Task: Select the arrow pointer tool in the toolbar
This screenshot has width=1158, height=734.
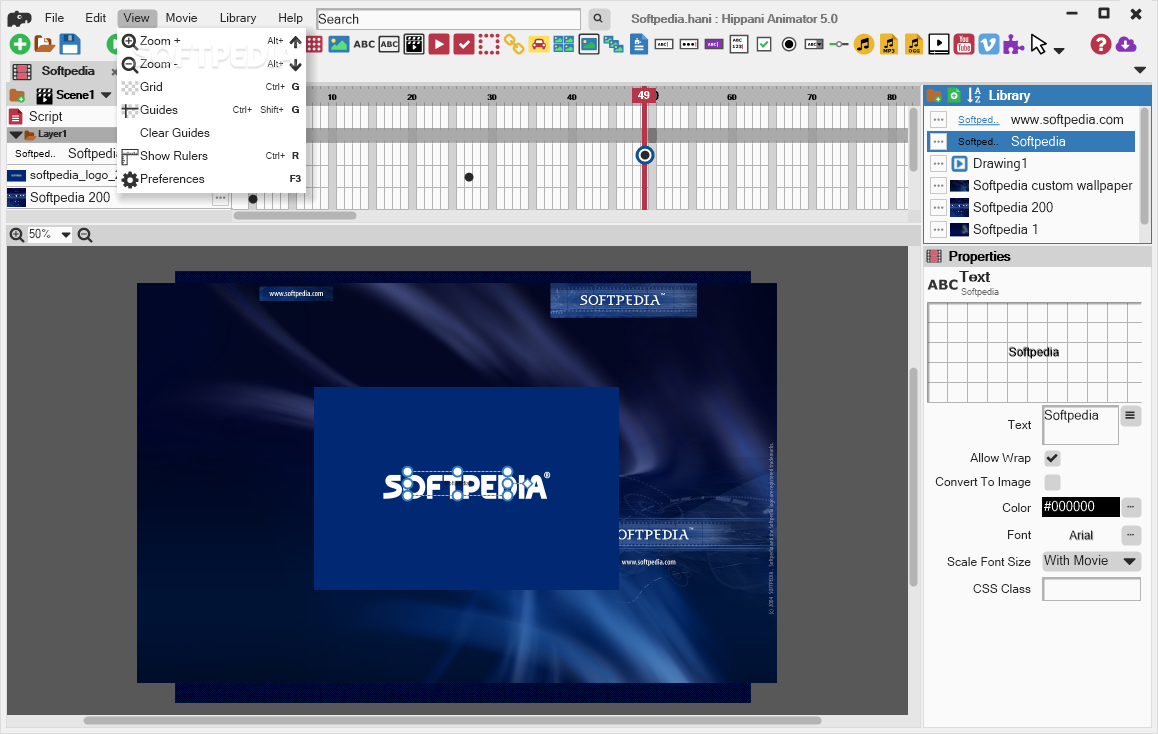Action: [x=1038, y=44]
